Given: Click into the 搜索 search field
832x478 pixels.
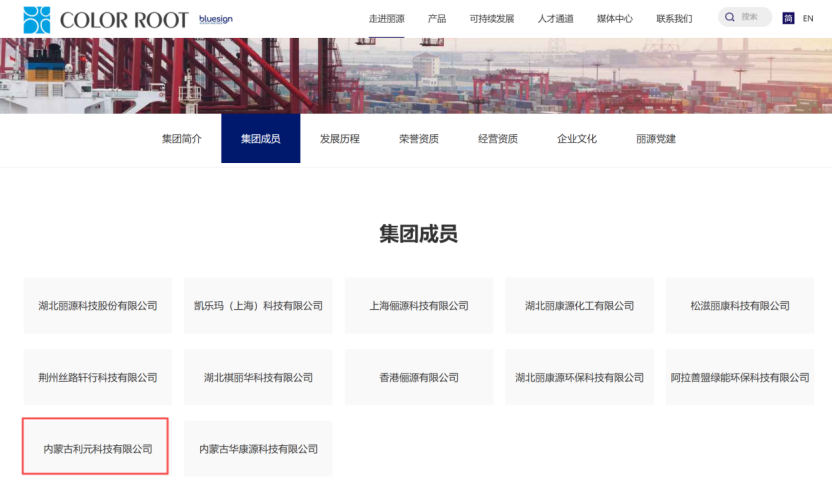Looking at the screenshot, I should point(752,17).
